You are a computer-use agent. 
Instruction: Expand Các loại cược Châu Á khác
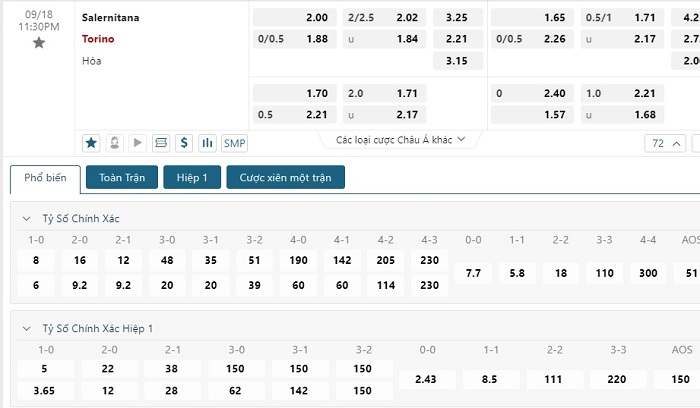click(400, 140)
